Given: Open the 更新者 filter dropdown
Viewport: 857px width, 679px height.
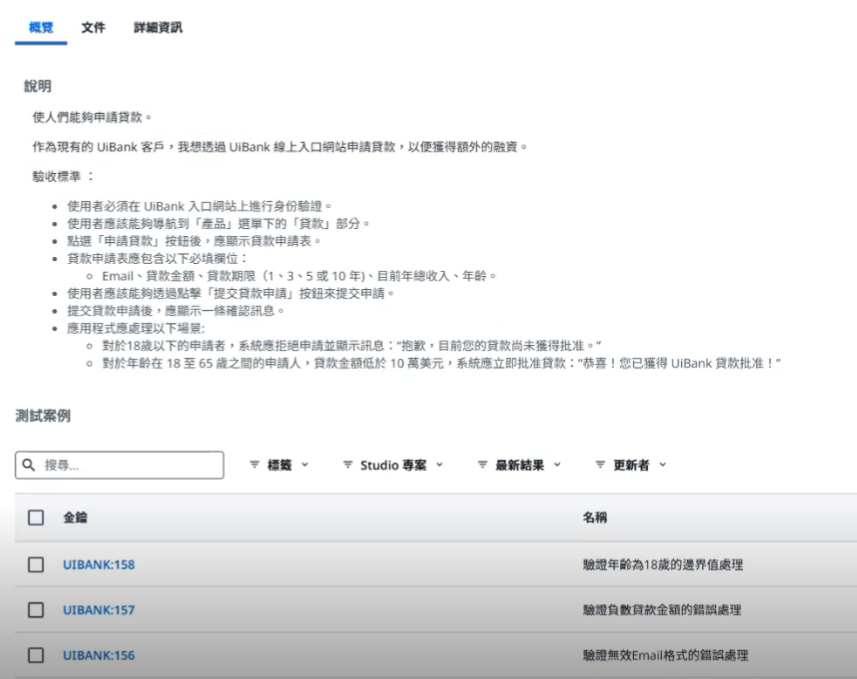Looking at the screenshot, I should 630,464.
